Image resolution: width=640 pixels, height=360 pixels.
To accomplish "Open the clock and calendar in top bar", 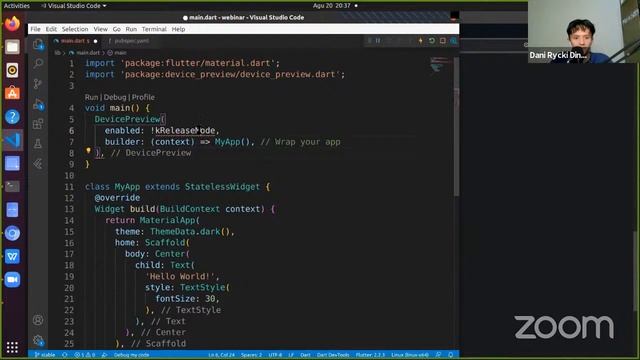I will tap(332, 6).
